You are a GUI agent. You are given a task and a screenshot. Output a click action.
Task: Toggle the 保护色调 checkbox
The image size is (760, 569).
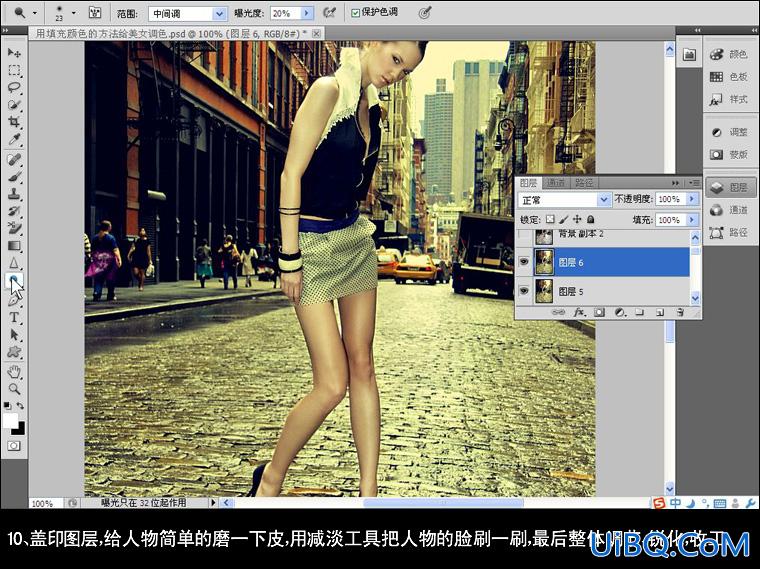click(356, 13)
